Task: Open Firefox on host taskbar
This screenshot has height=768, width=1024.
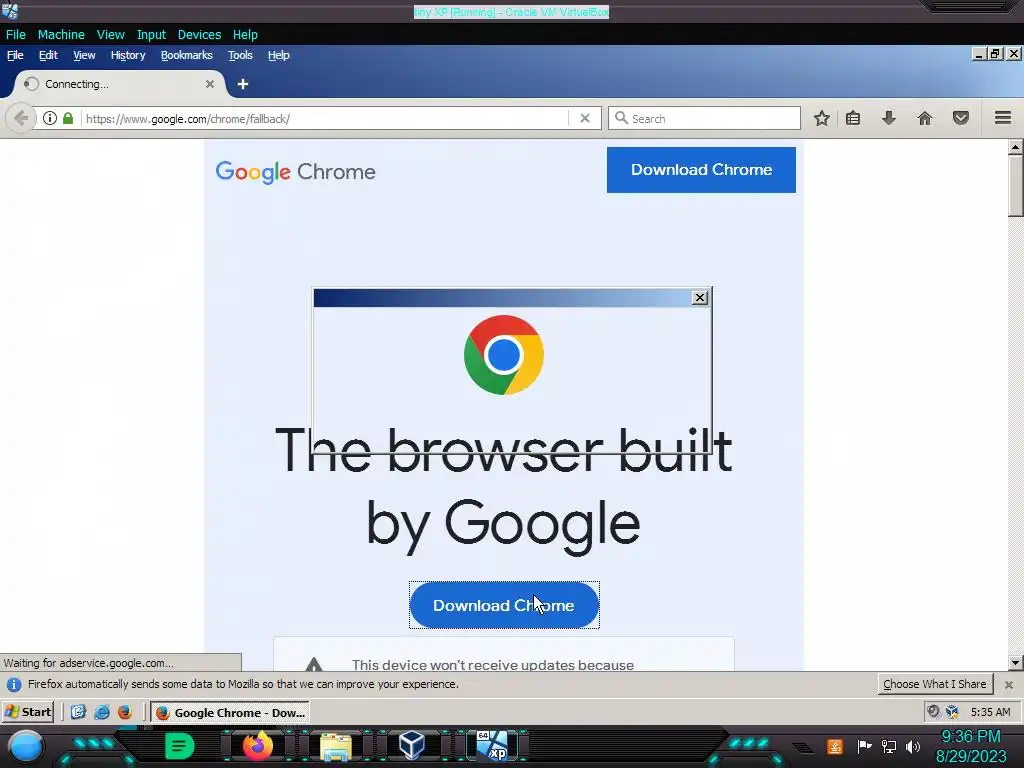Action: tap(257, 746)
